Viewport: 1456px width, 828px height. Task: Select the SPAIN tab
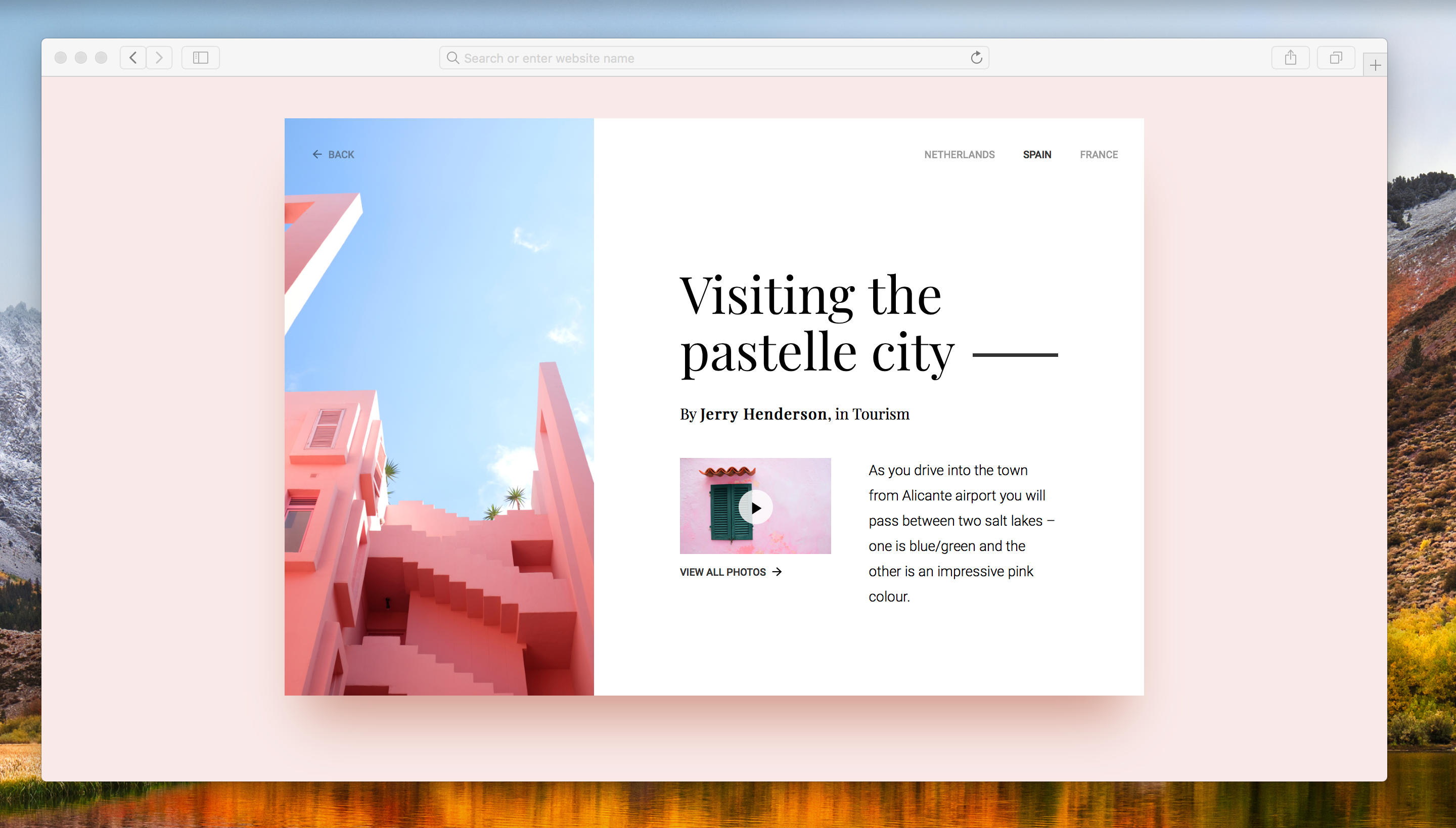[x=1037, y=155]
